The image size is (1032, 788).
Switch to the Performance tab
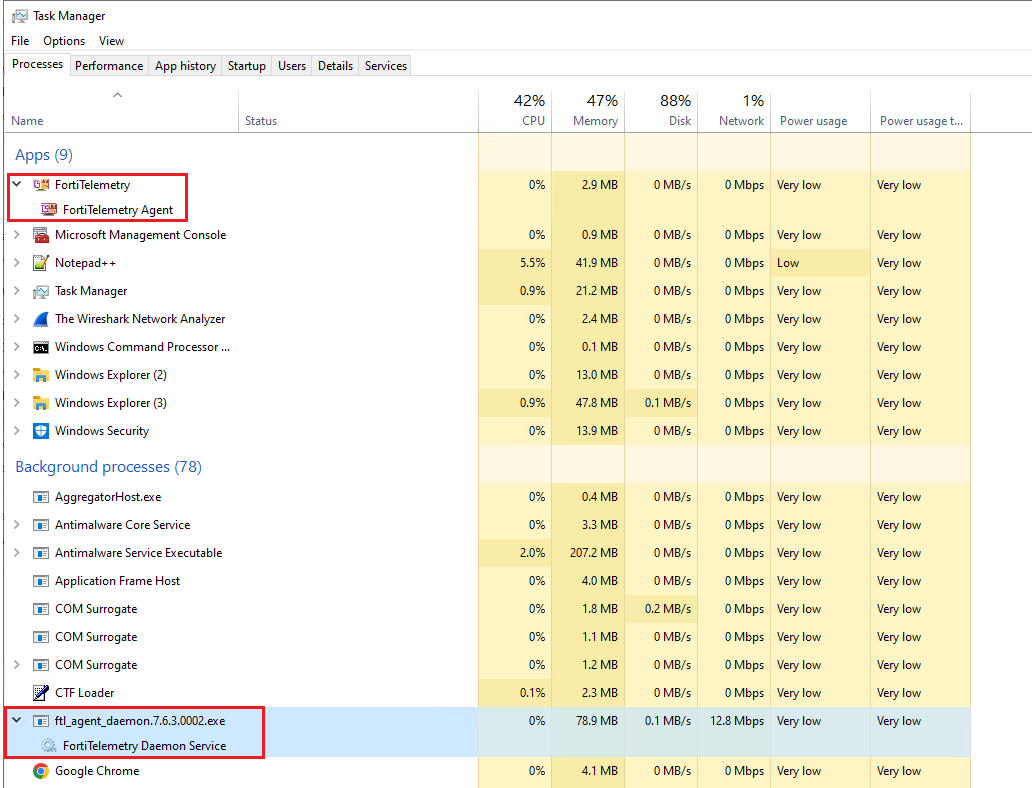[109, 66]
